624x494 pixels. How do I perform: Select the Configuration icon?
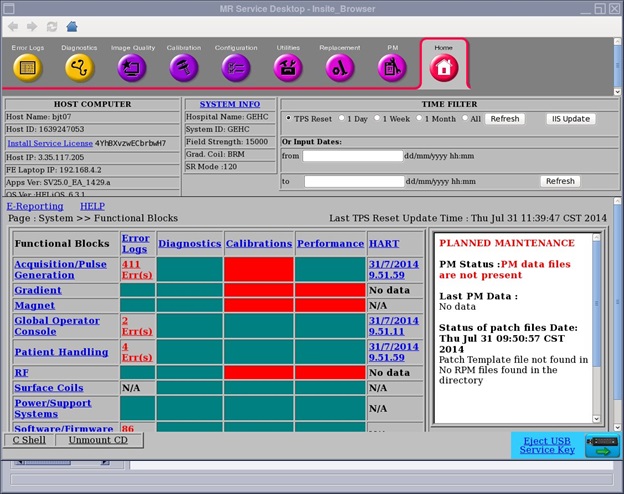tap(236, 67)
